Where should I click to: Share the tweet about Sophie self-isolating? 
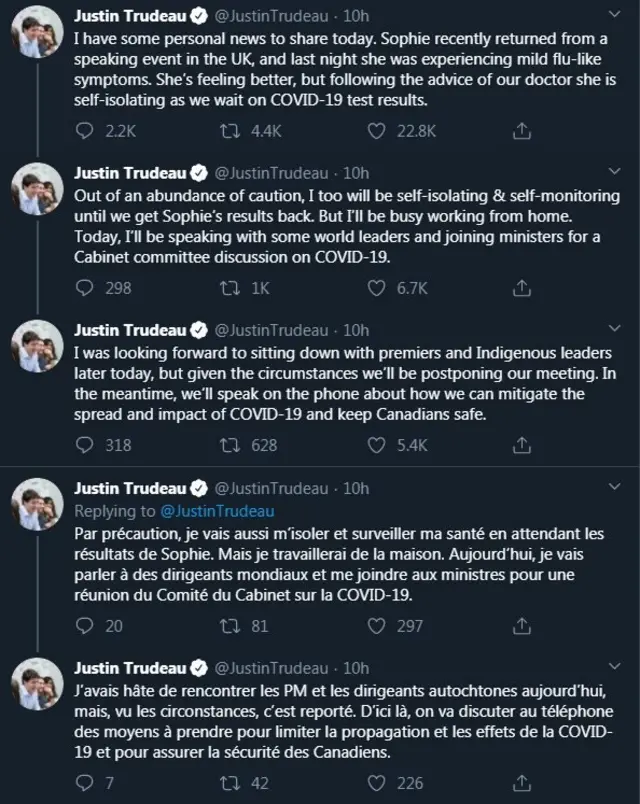click(521, 131)
